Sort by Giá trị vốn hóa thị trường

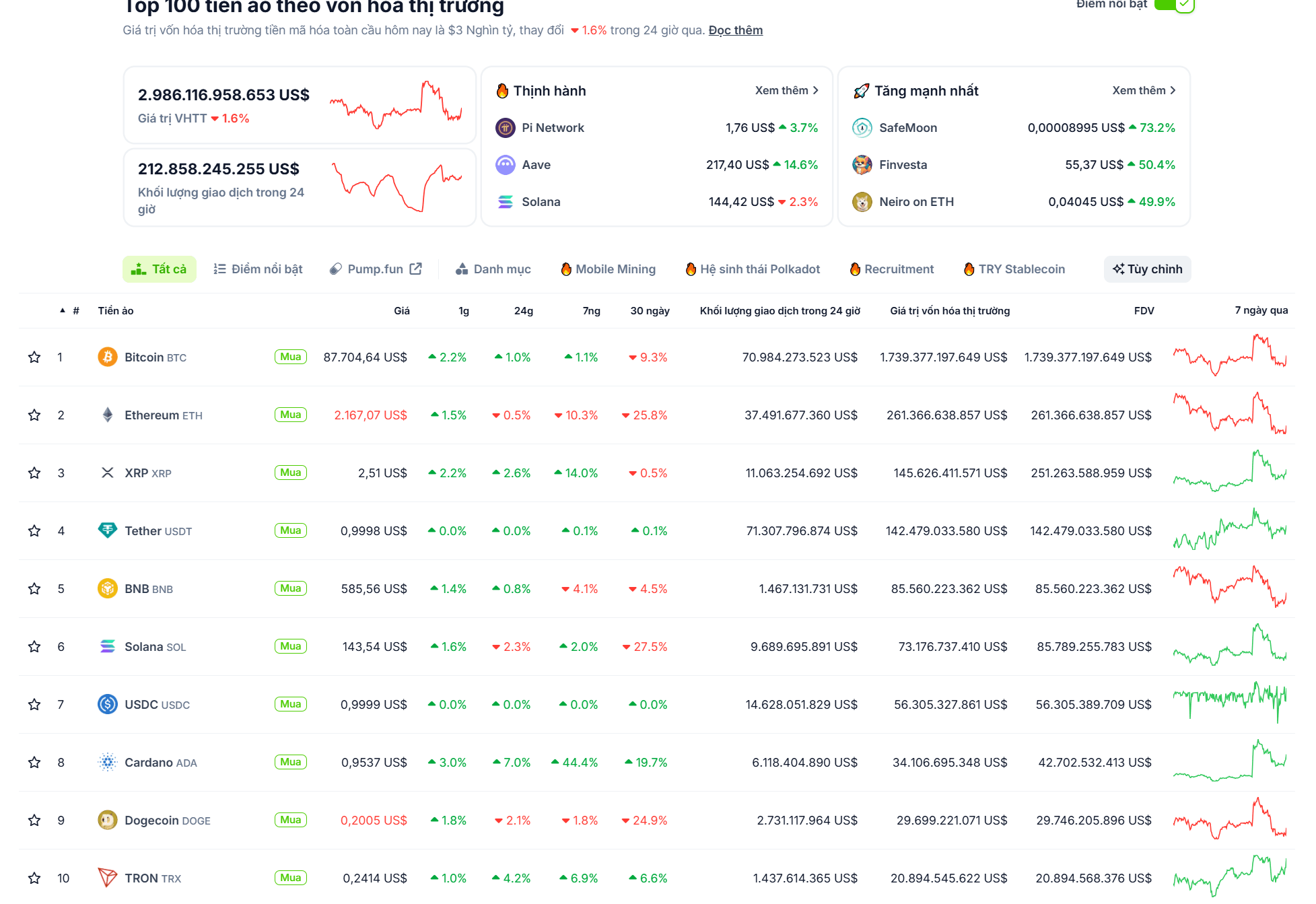click(950, 310)
